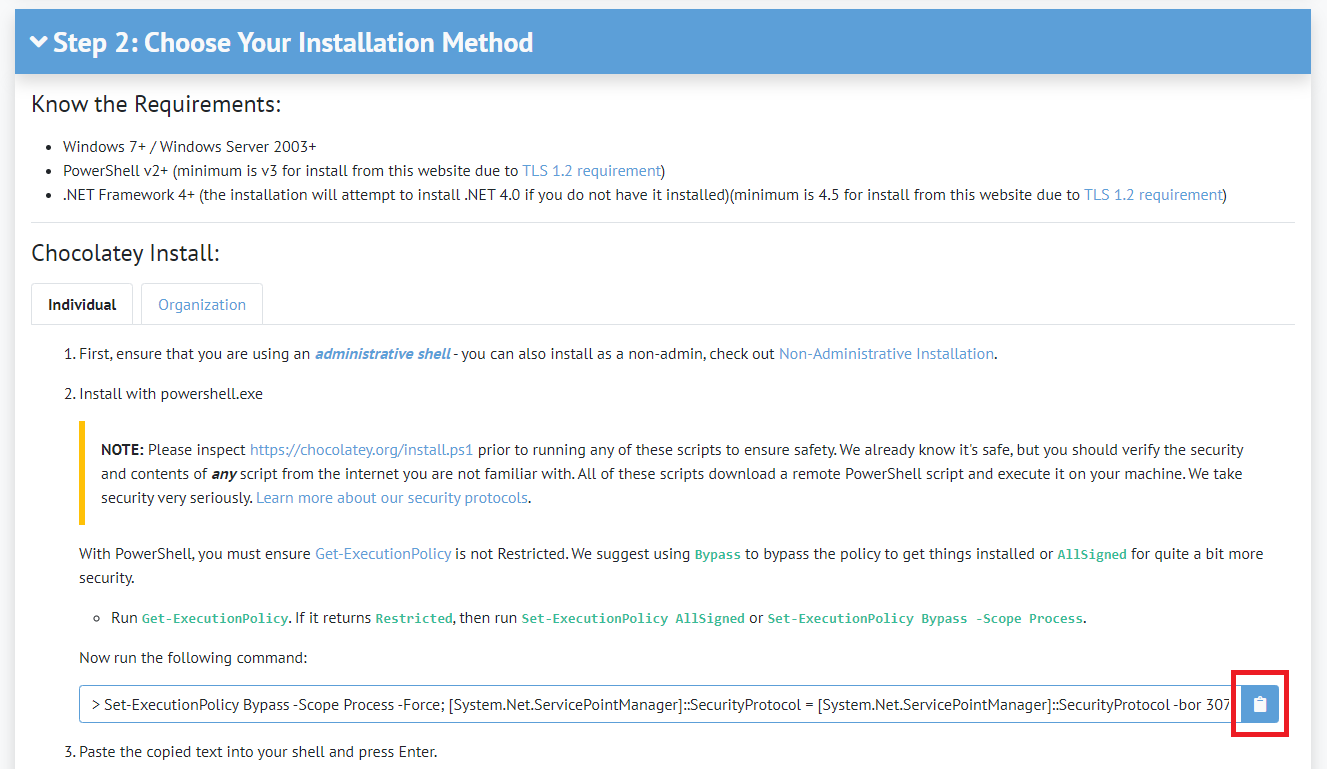1327x769 pixels.
Task: Click Get-ExecutionPolicy code in bullet
Action: [x=215, y=619]
